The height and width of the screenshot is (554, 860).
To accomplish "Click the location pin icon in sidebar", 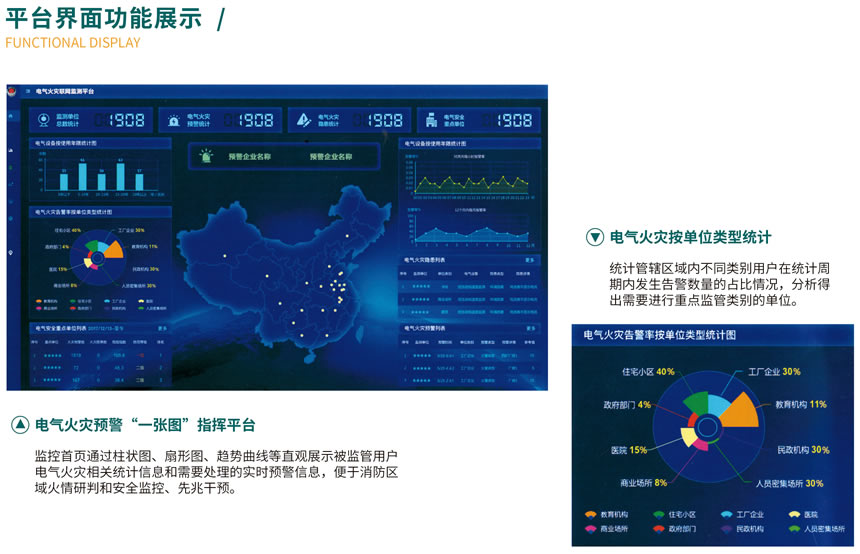I will pos(11,251).
